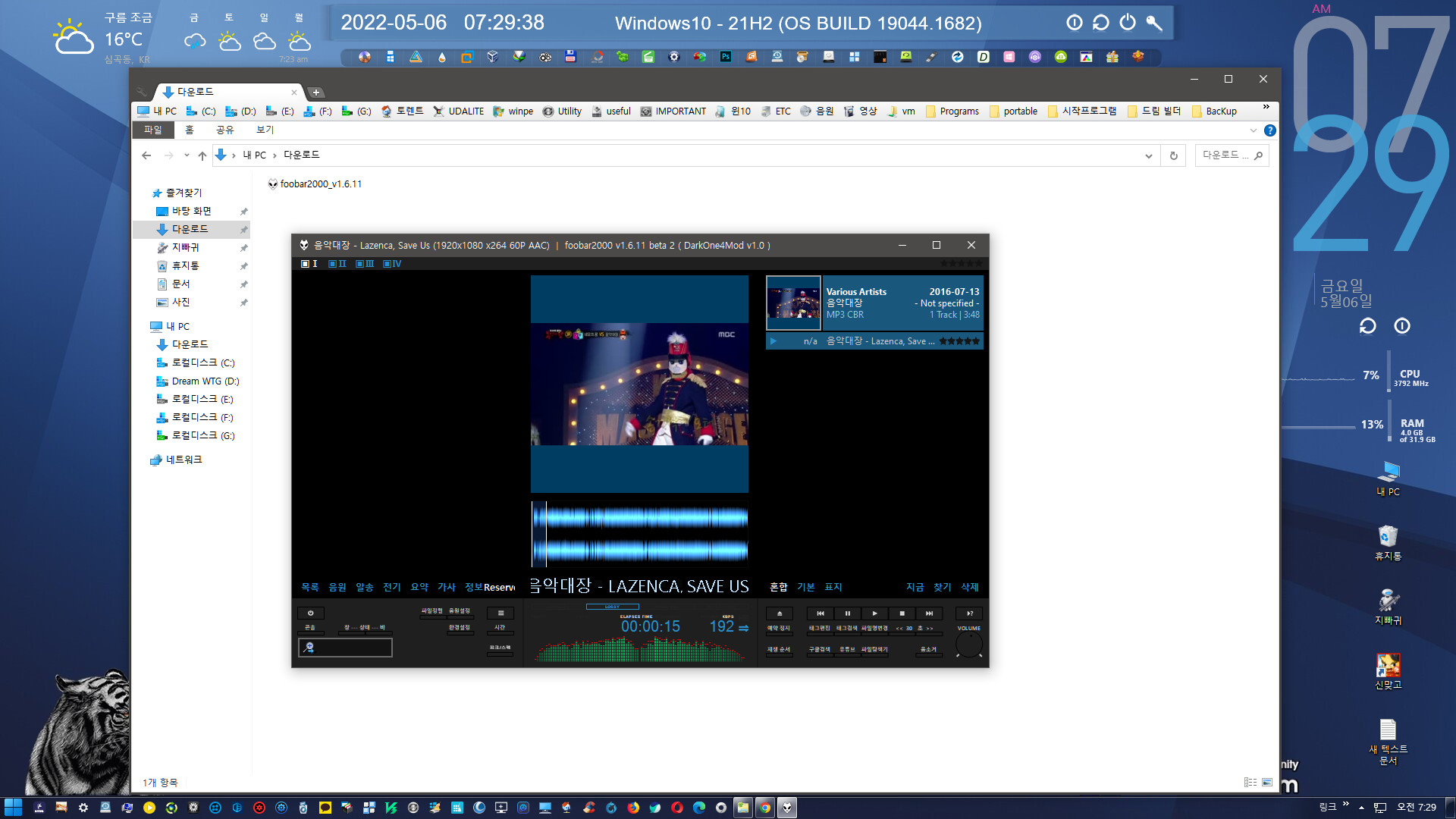Click the 삭제 link in playlist panel
Image resolution: width=1456 pixels, height=819 pixels.
(x=970, y=587)
